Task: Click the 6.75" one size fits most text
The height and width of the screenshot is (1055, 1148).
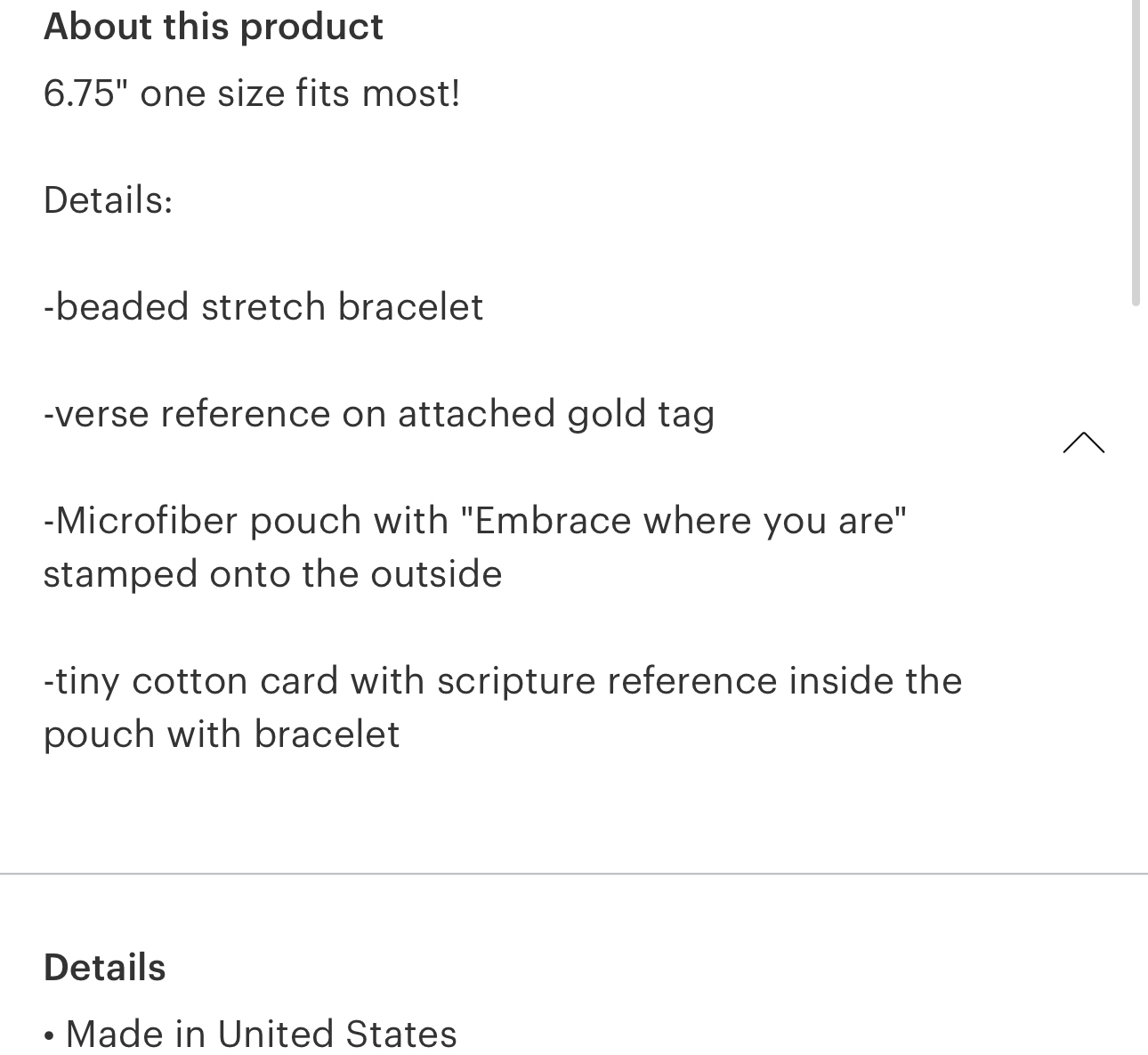Action: click(252, 93)
